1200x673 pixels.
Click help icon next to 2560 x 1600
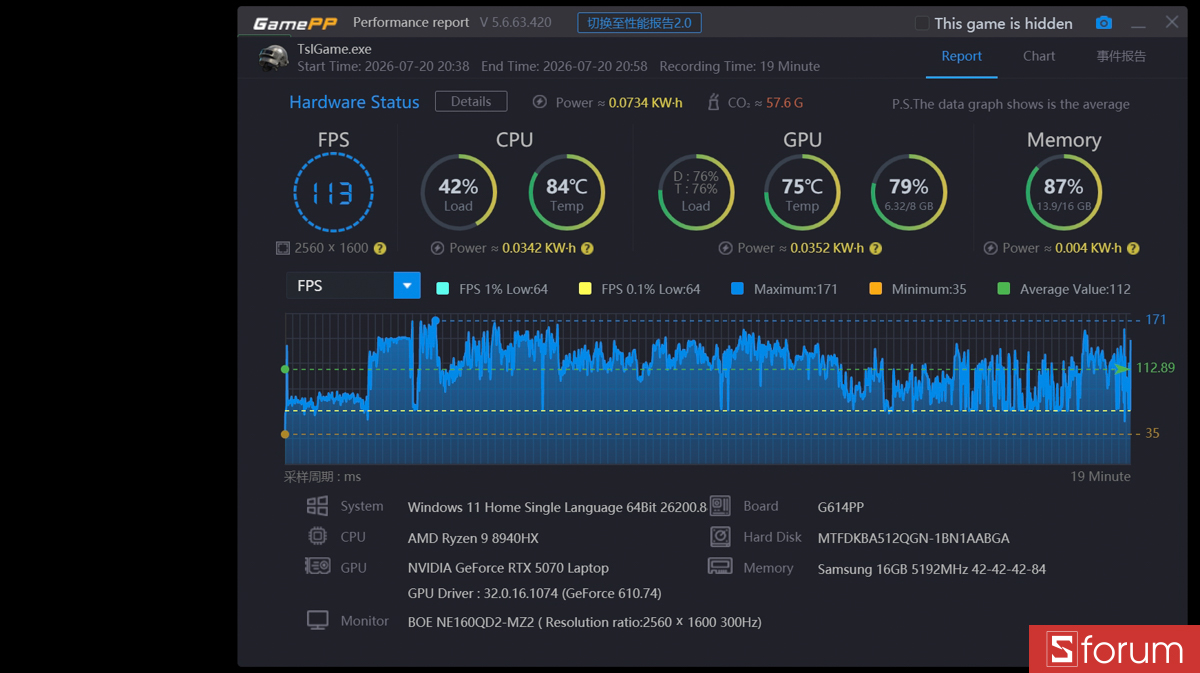[x=380, y=248]
